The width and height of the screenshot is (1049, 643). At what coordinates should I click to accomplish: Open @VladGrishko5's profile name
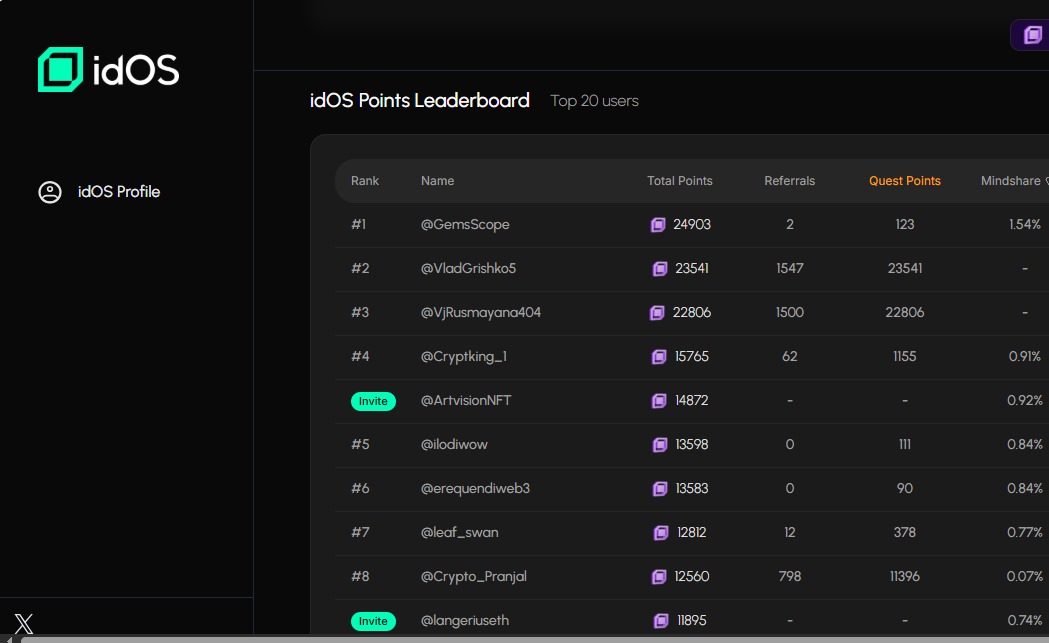[468, 268]
